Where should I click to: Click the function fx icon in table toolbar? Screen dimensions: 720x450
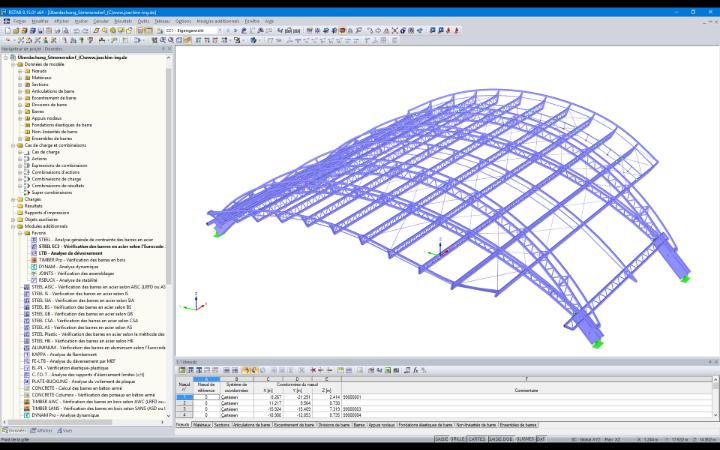(415, 370)
